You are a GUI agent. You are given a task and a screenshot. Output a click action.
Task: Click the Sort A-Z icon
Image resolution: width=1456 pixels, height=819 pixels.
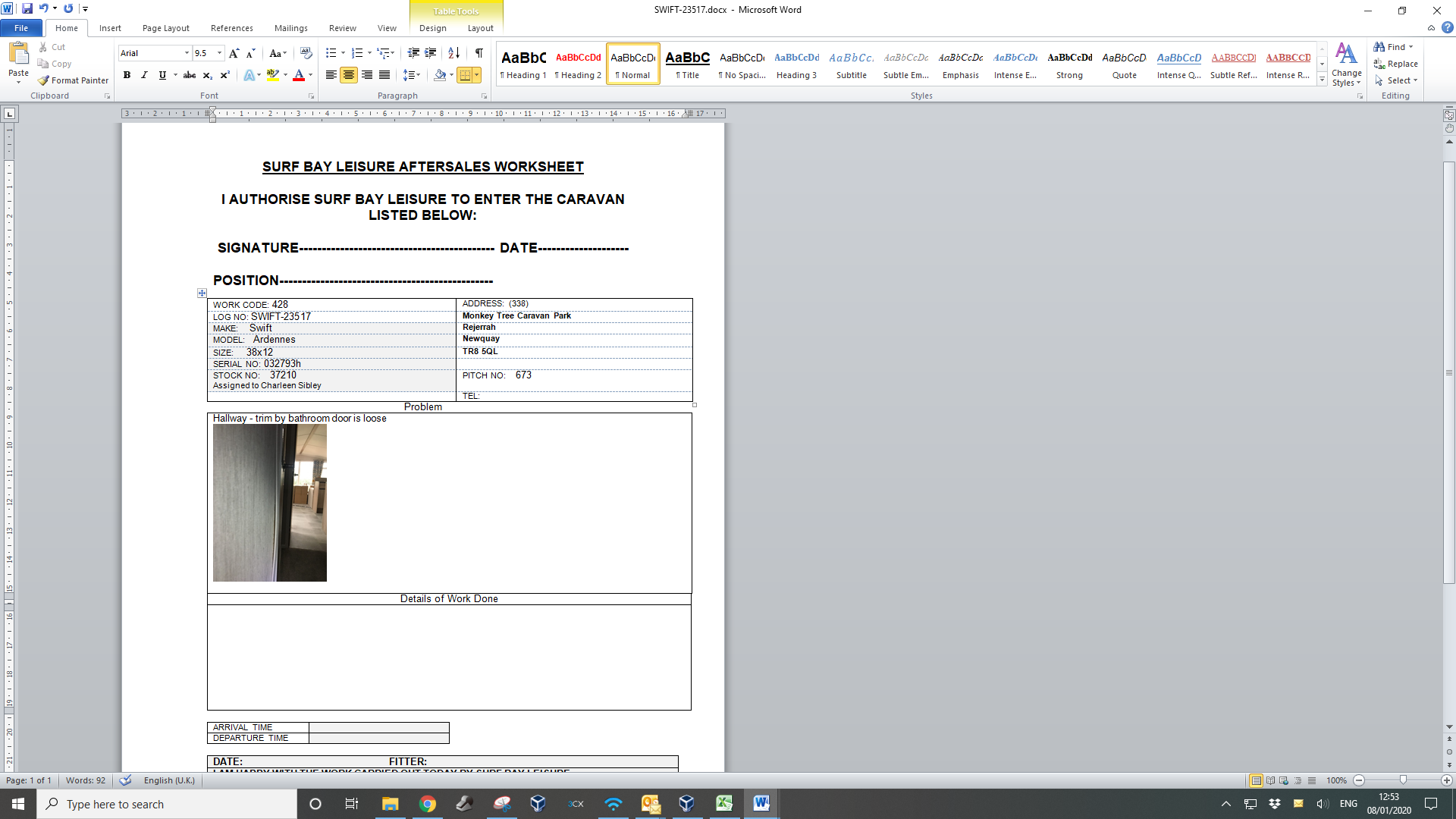tap(453, 53)
